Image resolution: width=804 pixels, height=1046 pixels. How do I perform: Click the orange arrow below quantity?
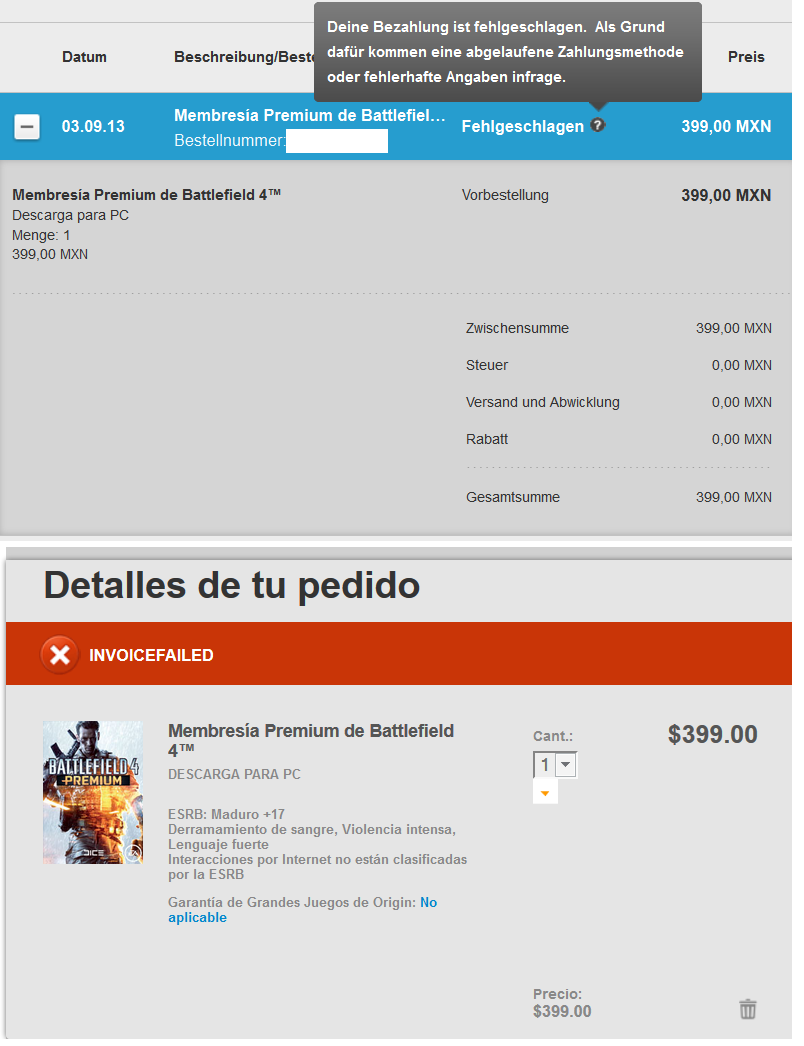(545, 793)
